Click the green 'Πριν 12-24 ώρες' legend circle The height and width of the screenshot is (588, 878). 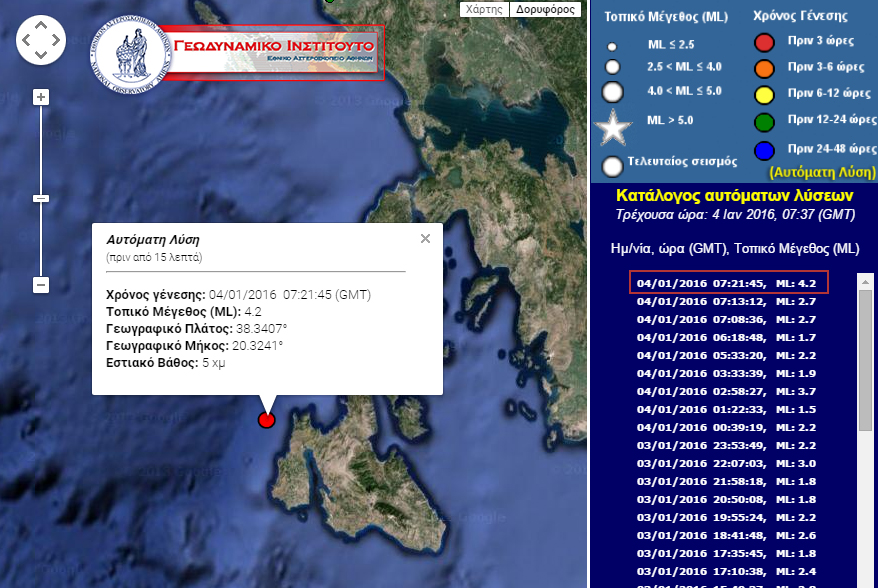click(764, 120)
